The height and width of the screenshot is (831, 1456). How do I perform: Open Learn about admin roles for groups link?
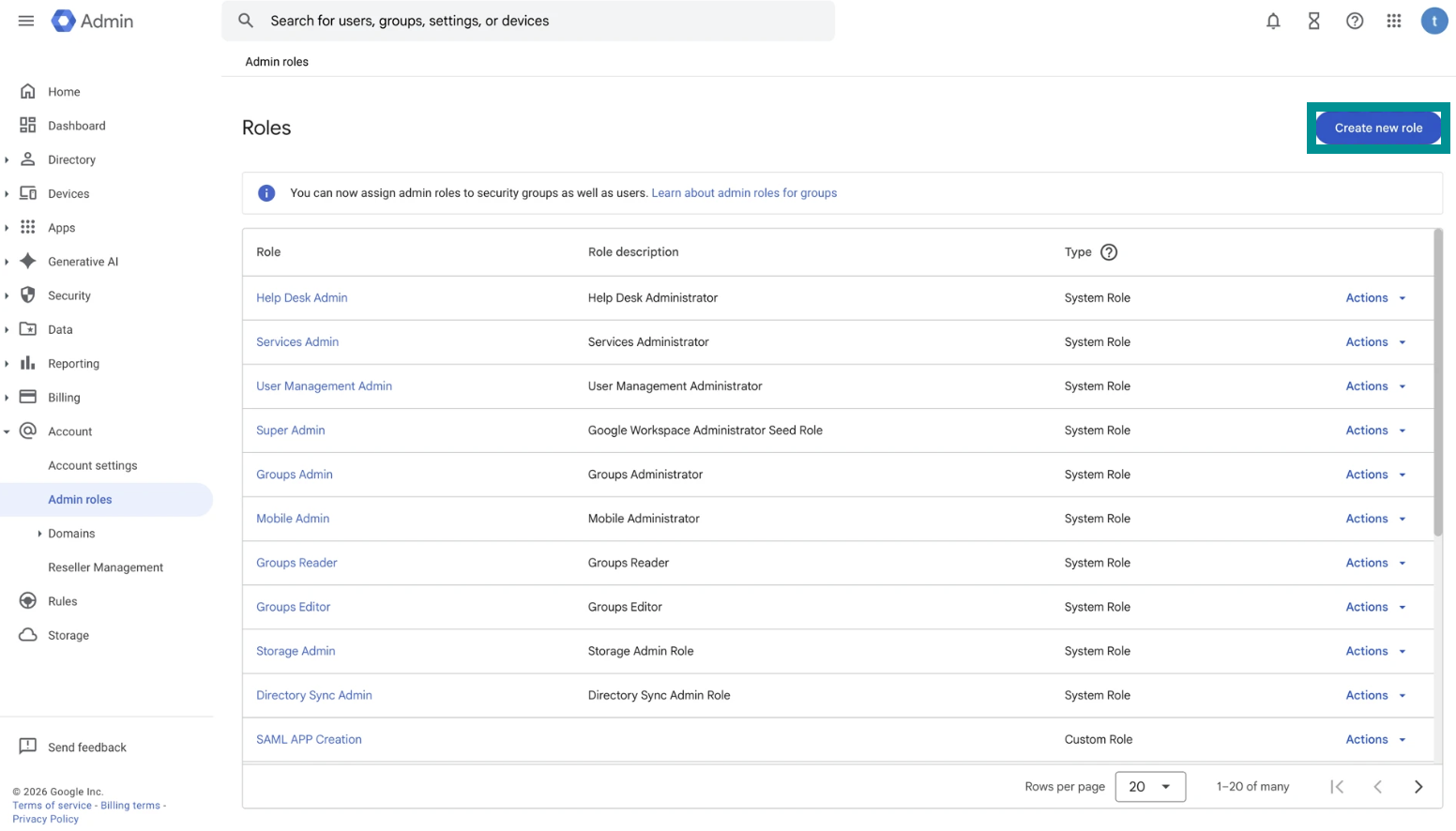pyautogui.click(x=744, y=193)
